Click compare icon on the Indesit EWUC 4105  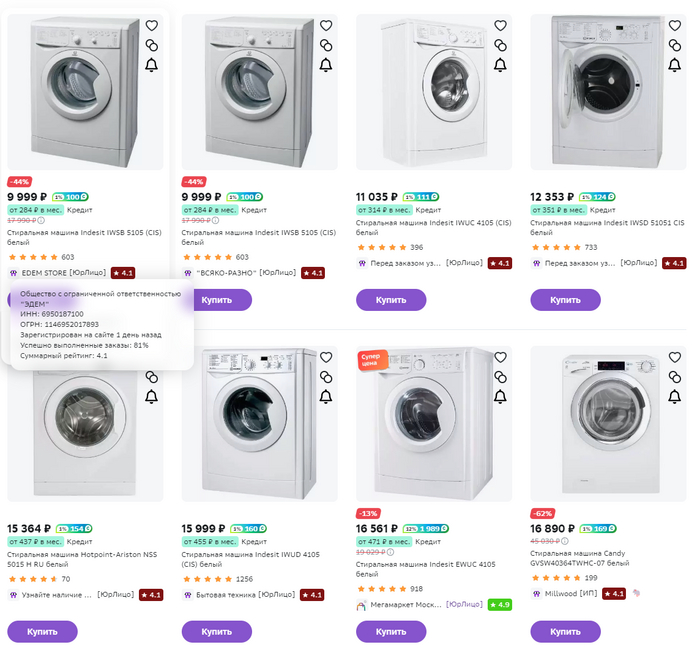501,377
